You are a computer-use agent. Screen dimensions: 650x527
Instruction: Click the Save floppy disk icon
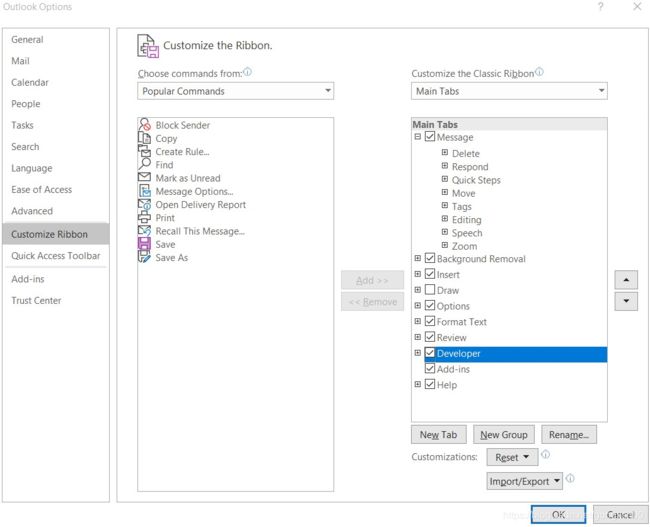(x=144, y=244)
